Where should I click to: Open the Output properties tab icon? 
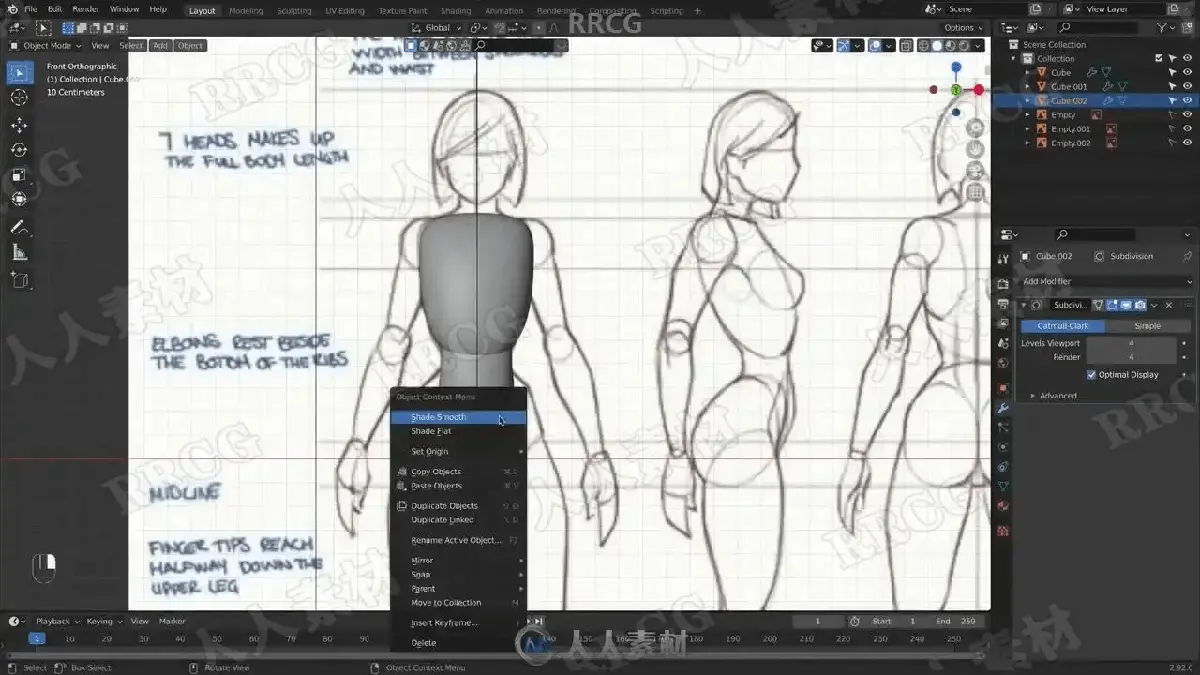[1003, 303]
